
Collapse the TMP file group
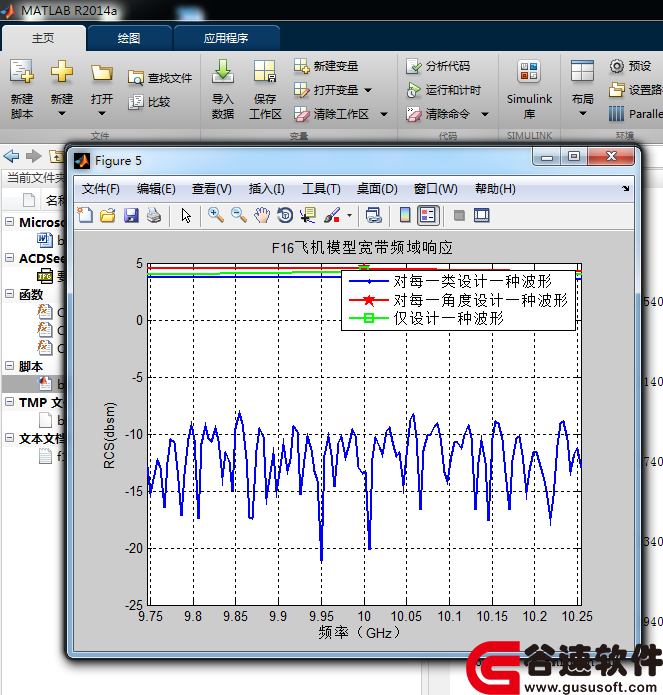(x=9, y=402)
